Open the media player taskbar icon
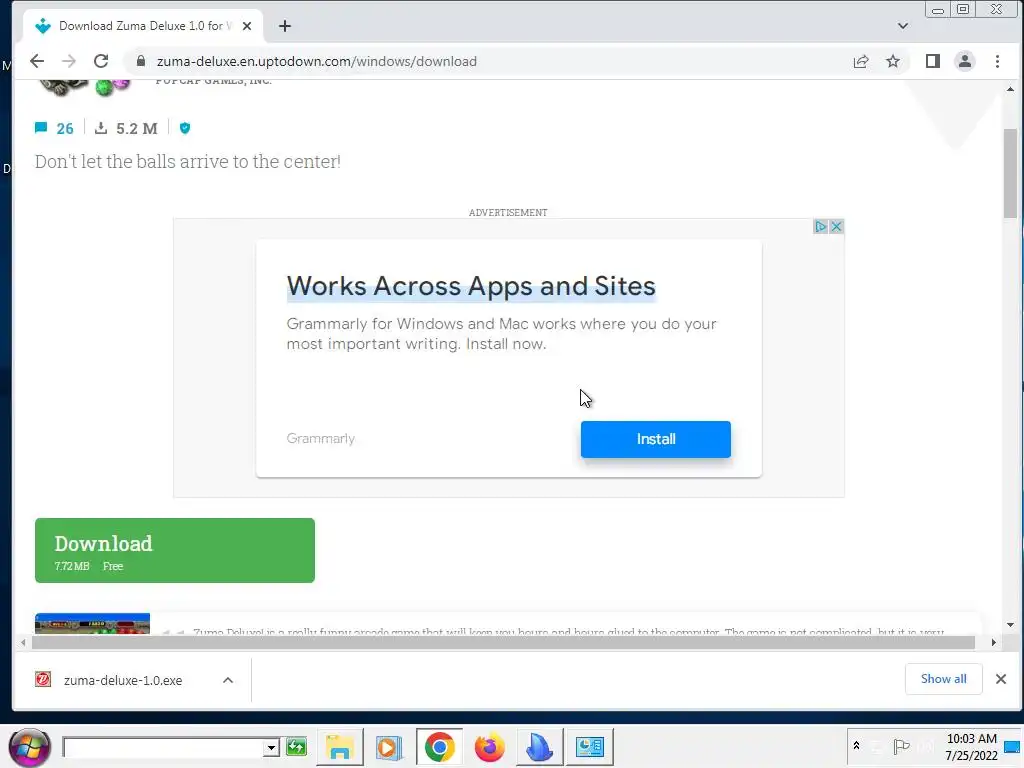The height and width of the screenshot is (768, 1024). [x=389, y=747]
